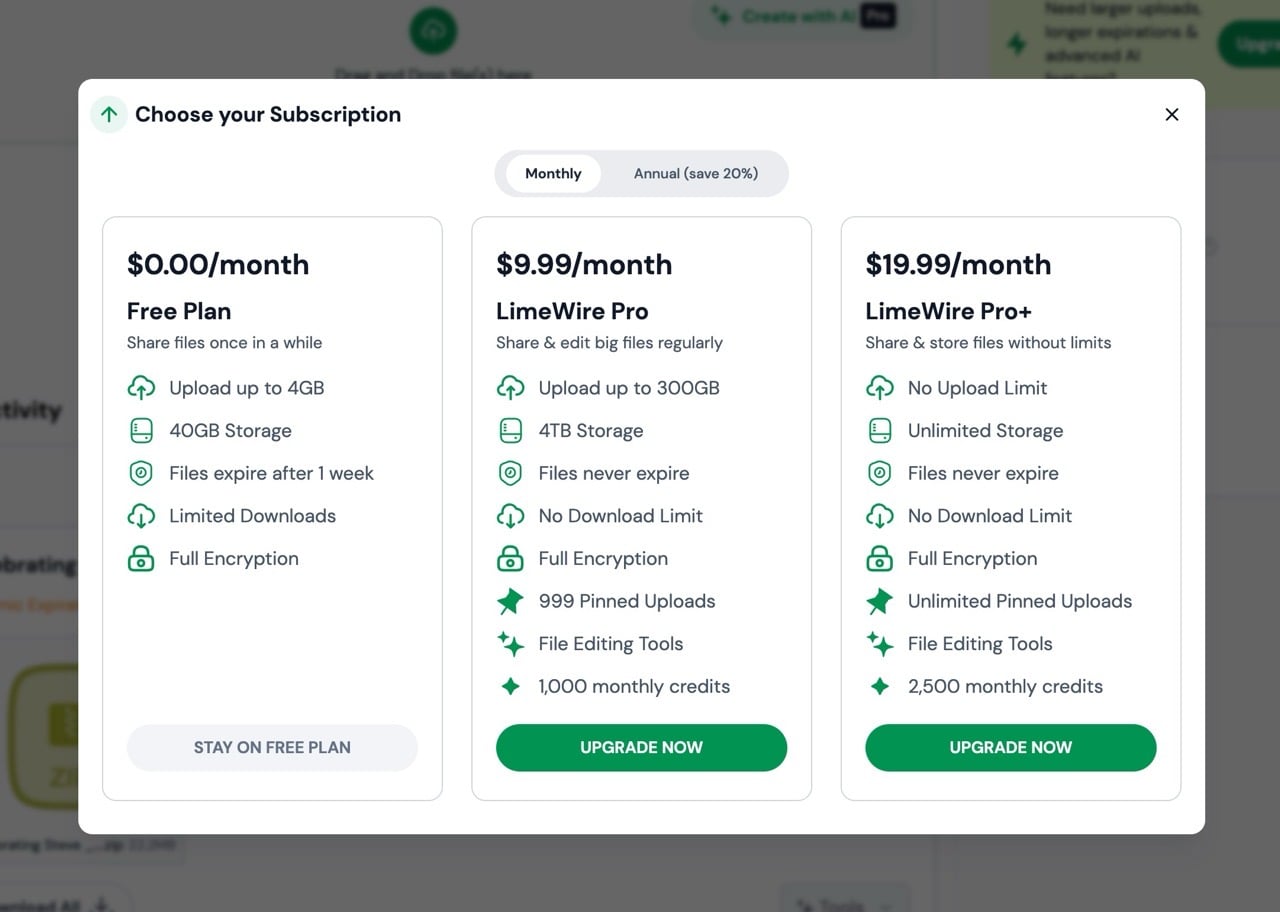1280x912 pixels.
Task: Click Upgrade Now under LimeWire Pro+
Action: 1010,747
